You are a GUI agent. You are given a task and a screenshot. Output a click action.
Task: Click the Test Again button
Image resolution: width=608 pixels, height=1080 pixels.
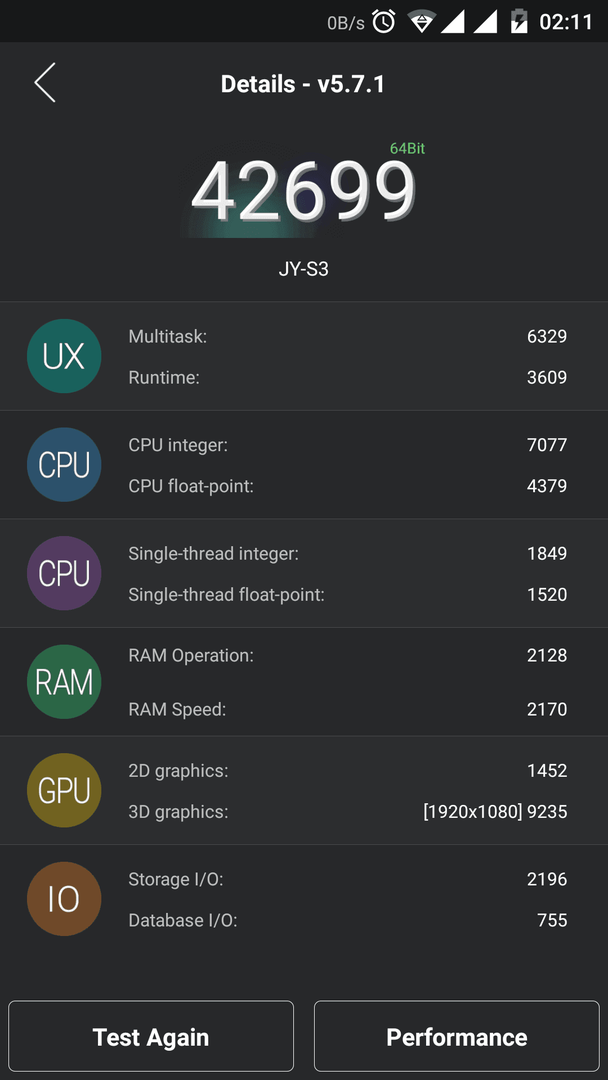(151, 1037)
